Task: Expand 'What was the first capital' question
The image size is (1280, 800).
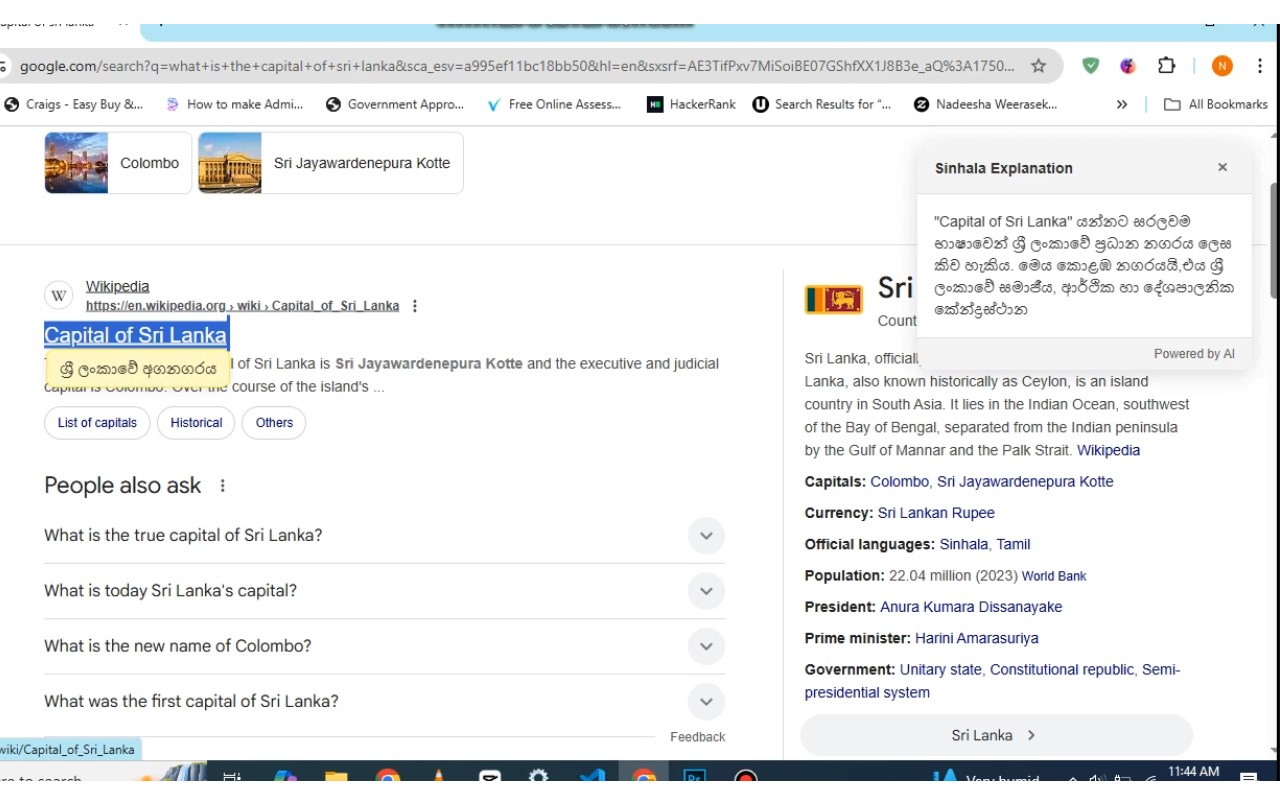Action: click(384, 701)
